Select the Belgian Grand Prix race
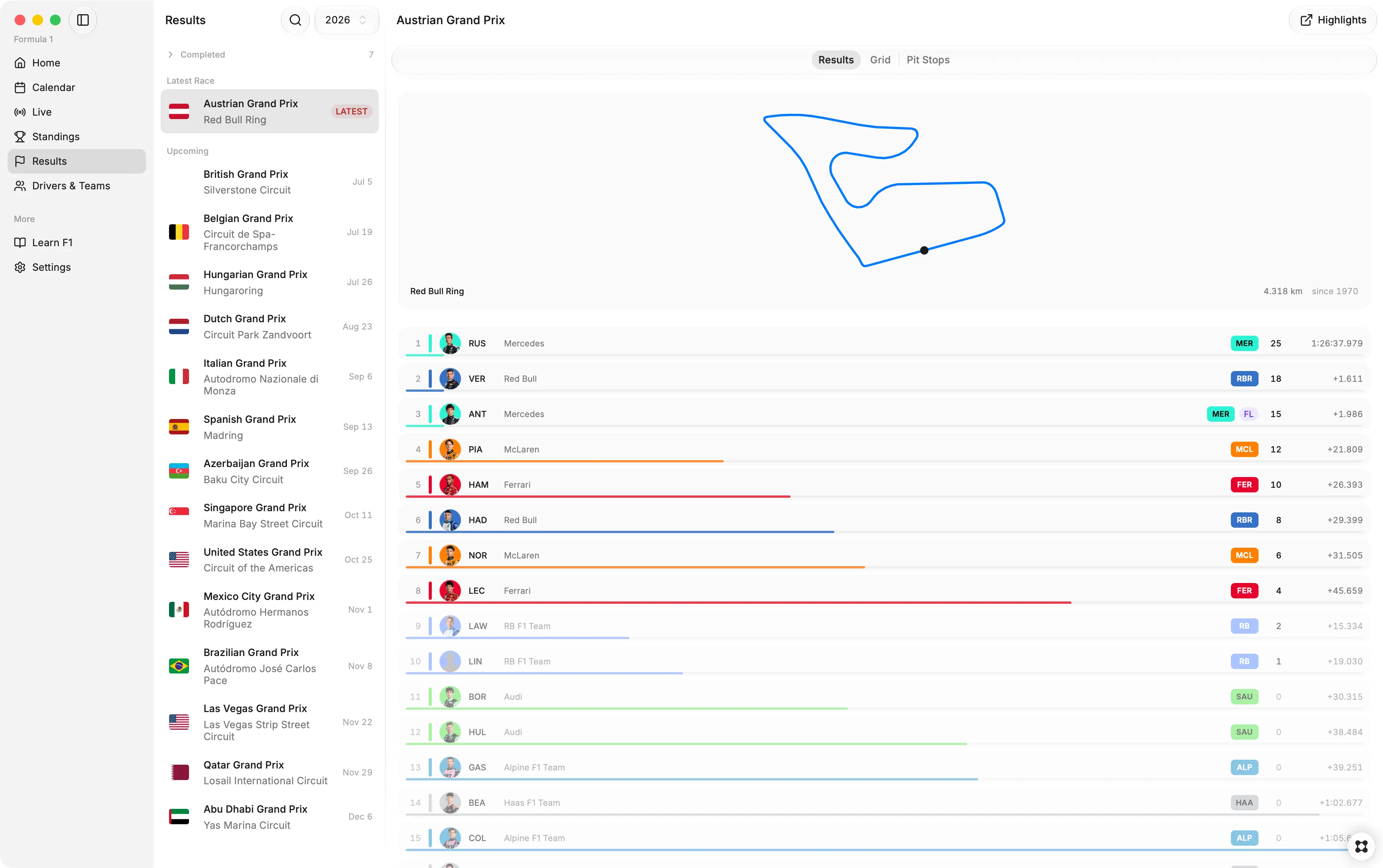1383x868 pixels. (269, 232)
